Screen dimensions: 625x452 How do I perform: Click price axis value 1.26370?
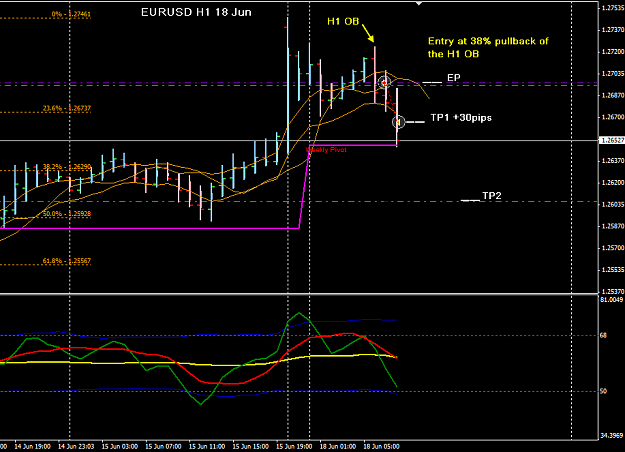pos(612,161)
